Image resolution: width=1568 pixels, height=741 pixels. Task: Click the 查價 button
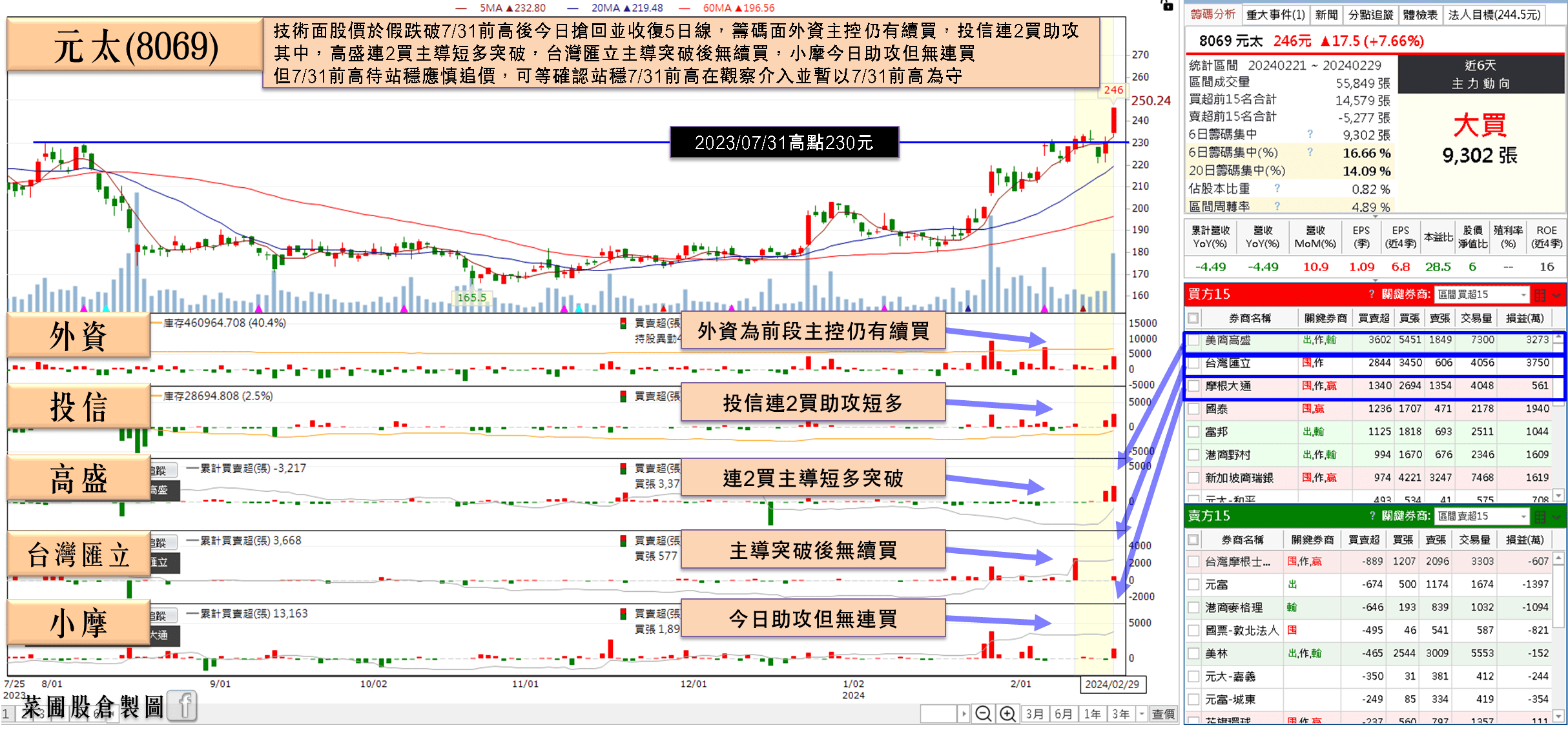[x=1163, y=714]
